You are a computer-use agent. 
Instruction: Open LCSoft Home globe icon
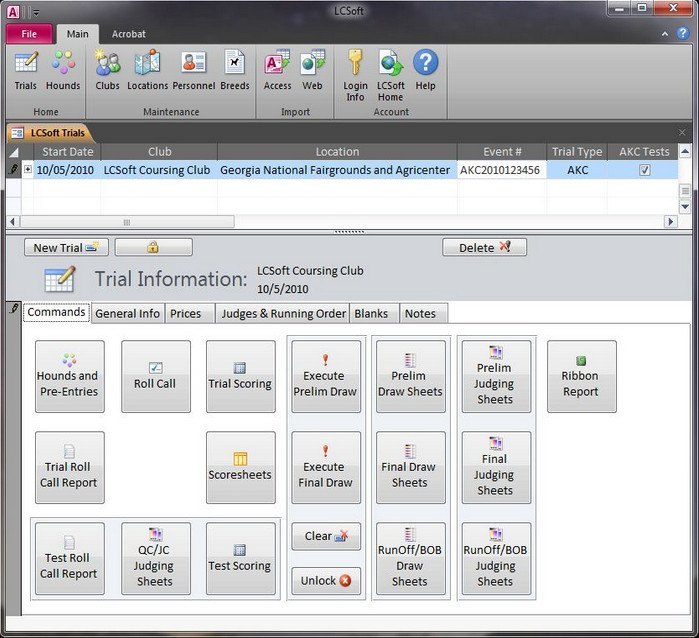point(391,76)
